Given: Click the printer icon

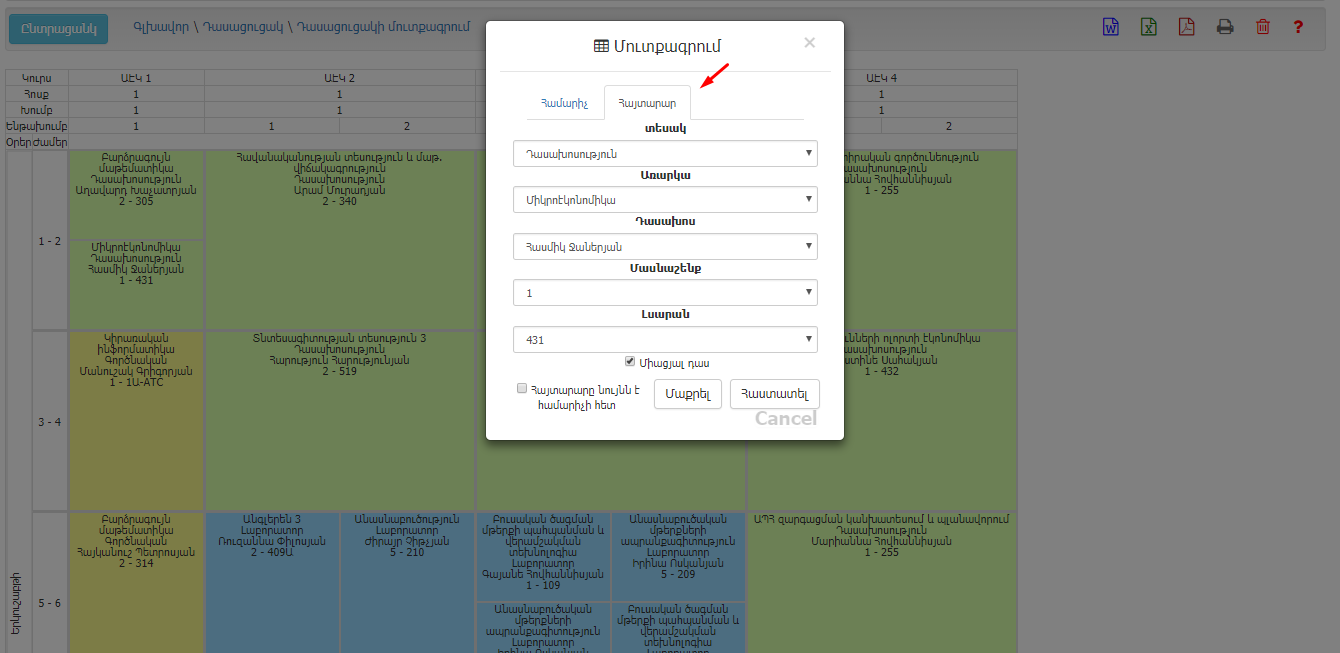Looking at the screenshot, I should tap(1225, 27).
